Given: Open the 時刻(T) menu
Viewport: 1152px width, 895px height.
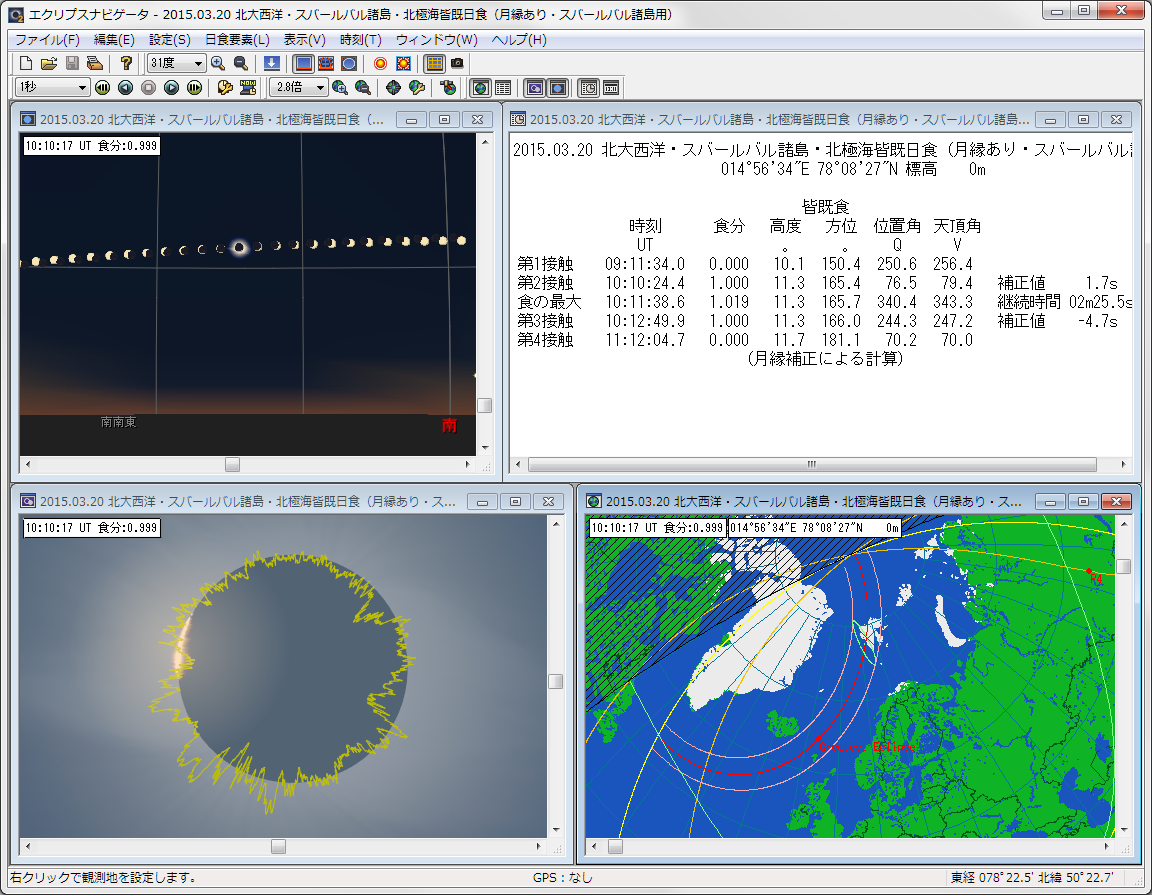Looking at the screenshot, I should click(x=360, y=40).
